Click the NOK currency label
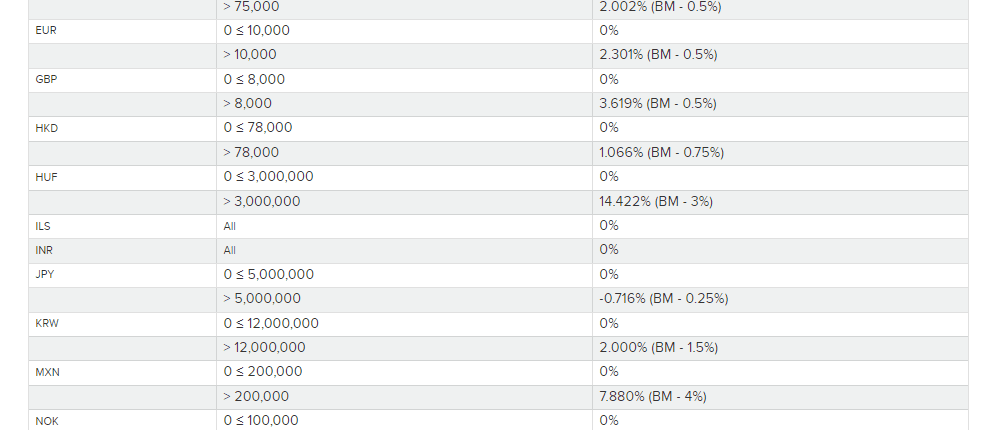Image resolution: width=983 pixels, height=430 pixels. 47,421
